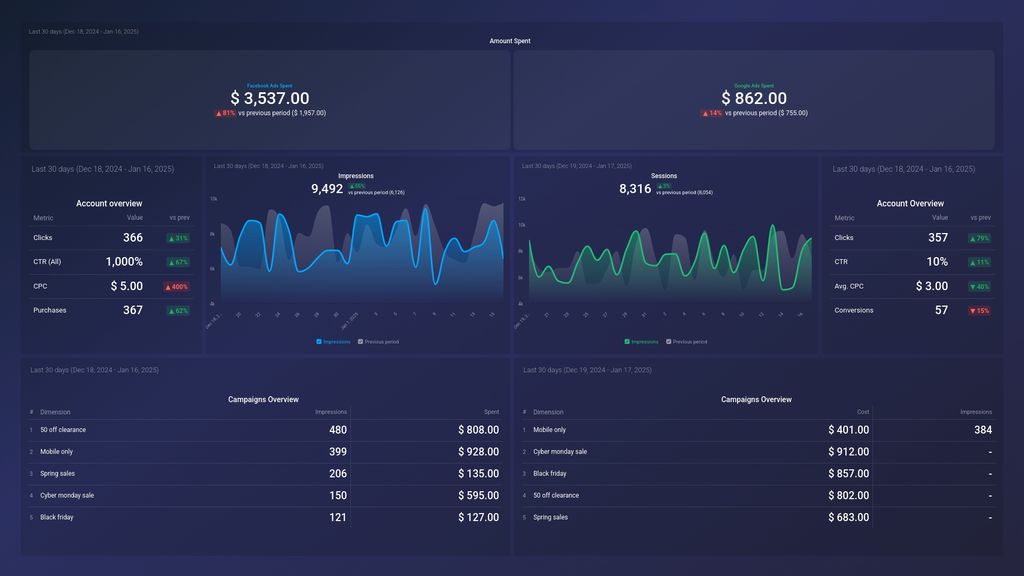Screen dimensions: 1024x576
Task: Click the green 31% Clicks change badge
Action: [x=178, y=238]
